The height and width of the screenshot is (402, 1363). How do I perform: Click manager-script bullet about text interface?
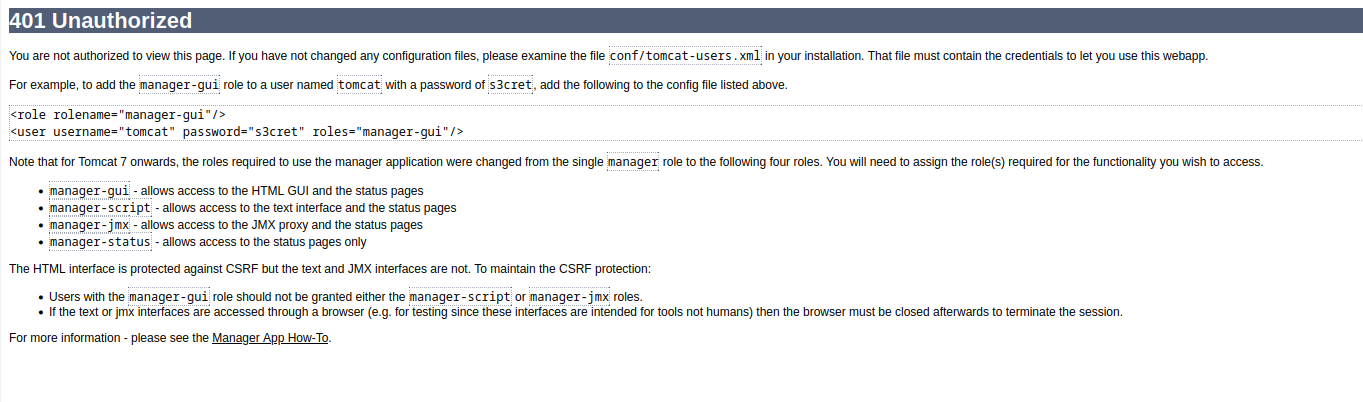click(100, 208)
